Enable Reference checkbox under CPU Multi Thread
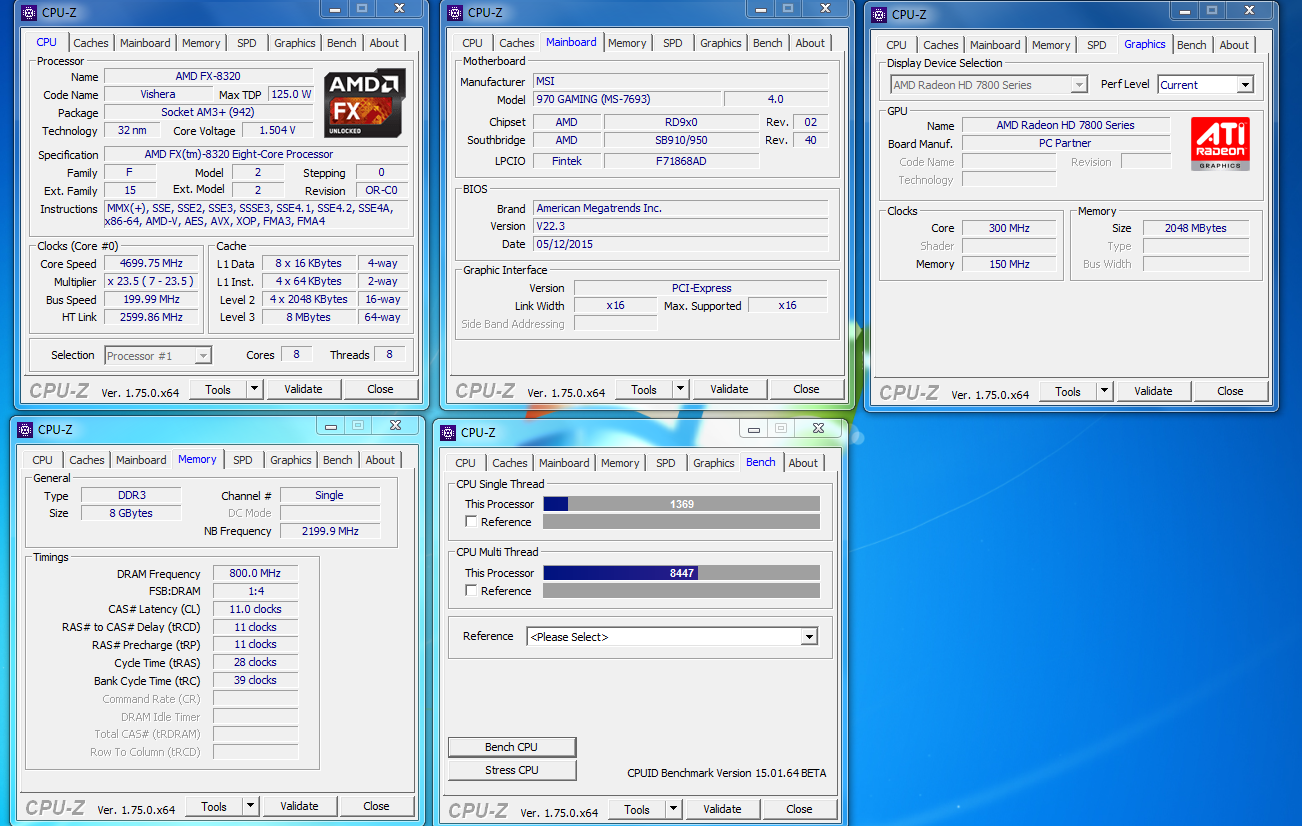 (x=471, y=591)
